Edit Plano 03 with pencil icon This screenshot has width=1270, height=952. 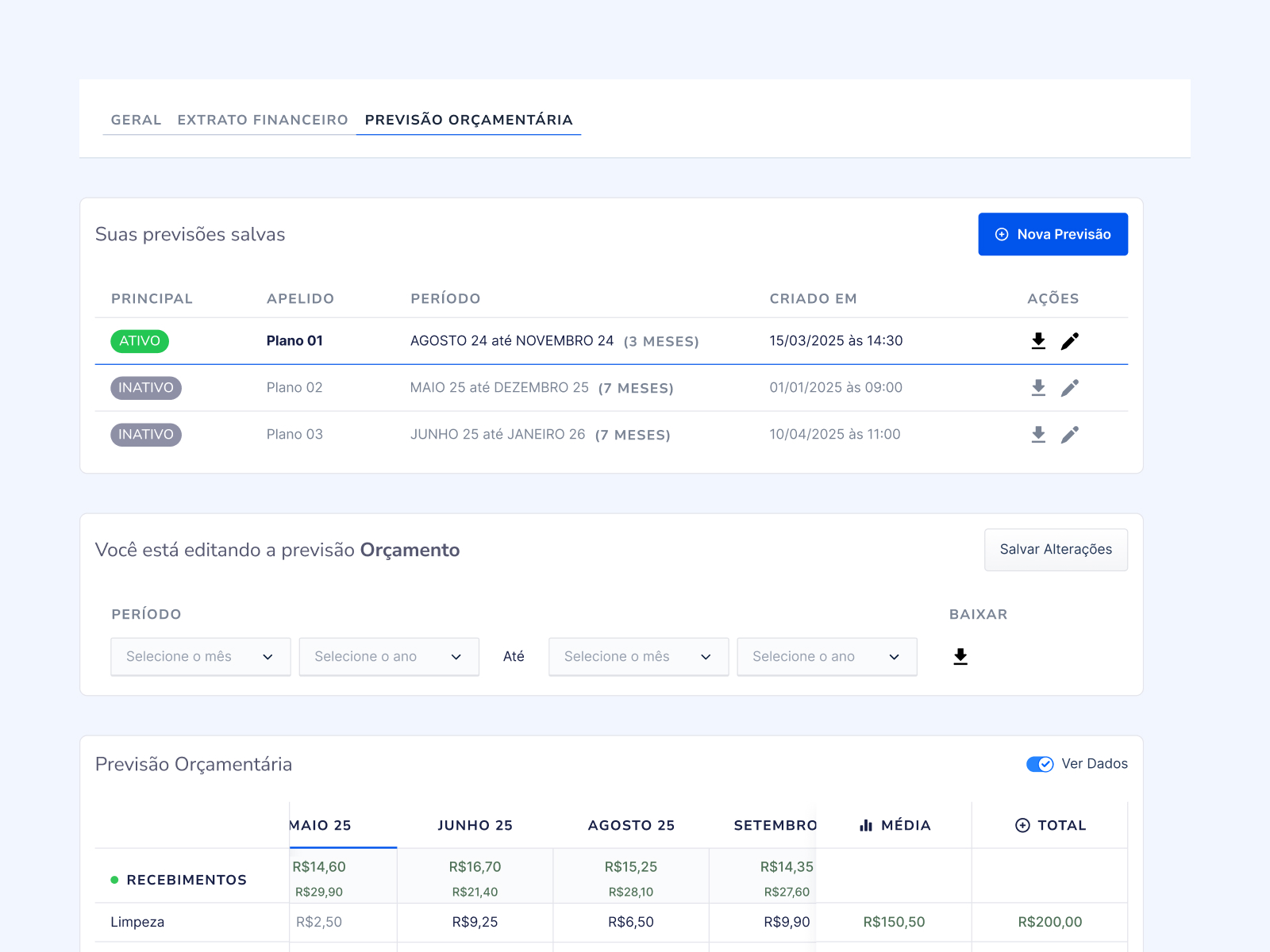point(1070,435)
